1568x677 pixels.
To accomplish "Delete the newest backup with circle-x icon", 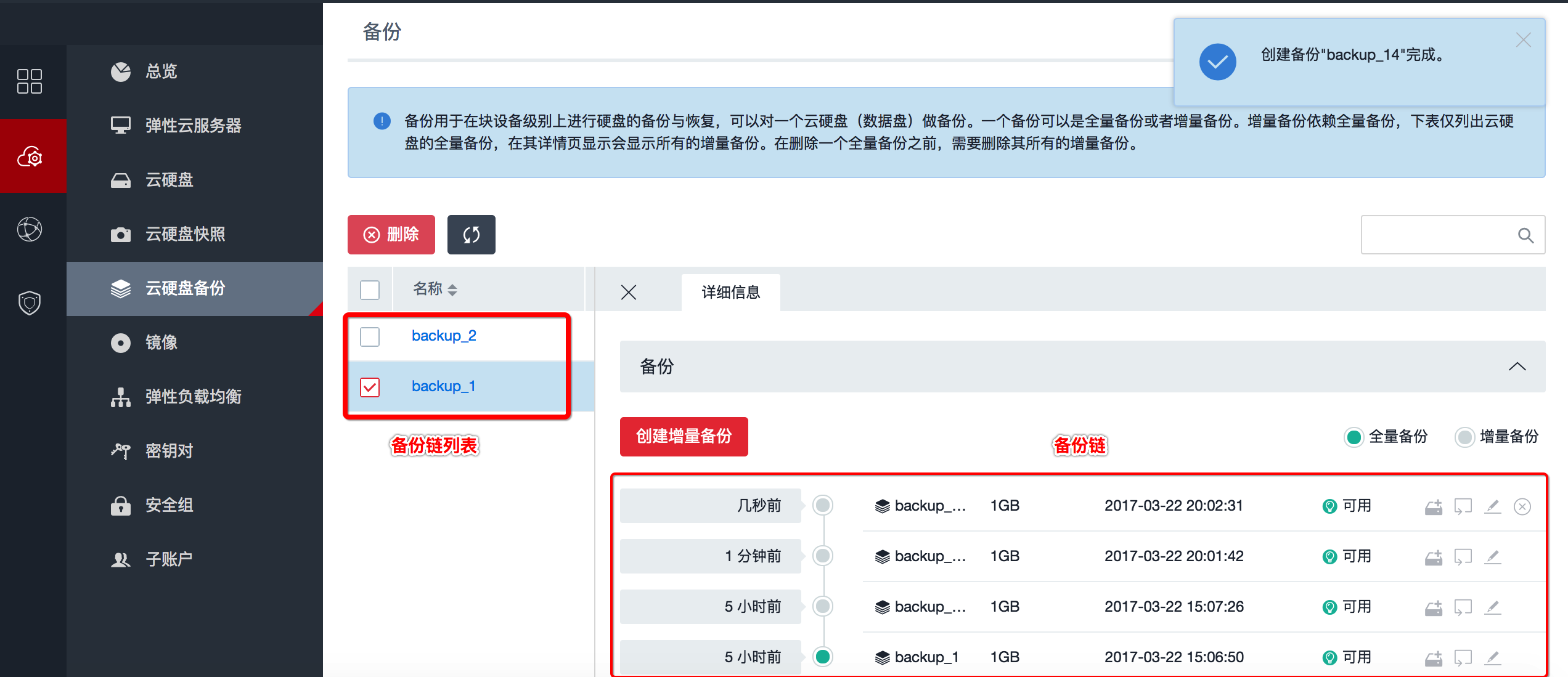I will [x=1522, y=506].
